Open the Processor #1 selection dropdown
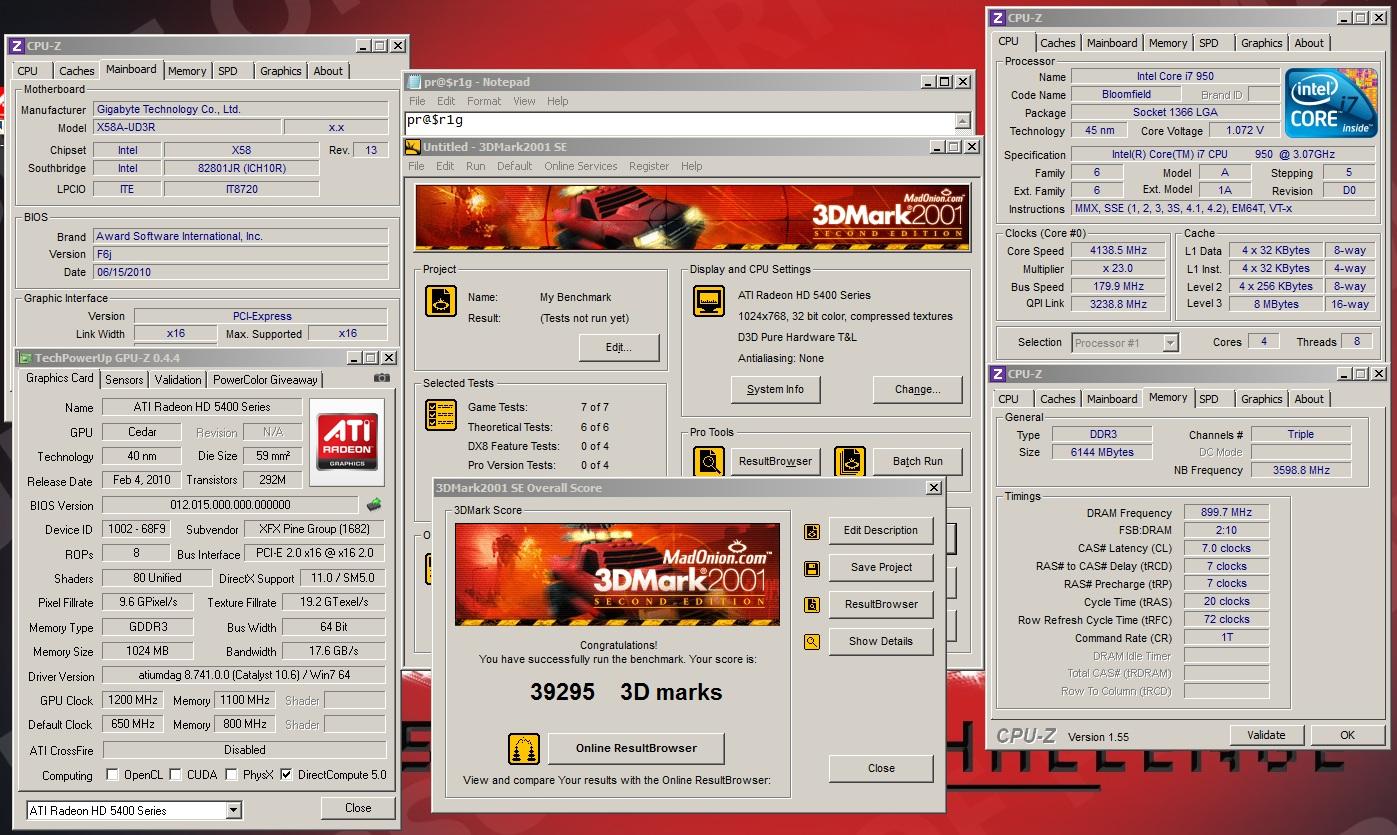Image resolution: width=1397 pixels, height=835 pixels. [x=1170, y=342]
